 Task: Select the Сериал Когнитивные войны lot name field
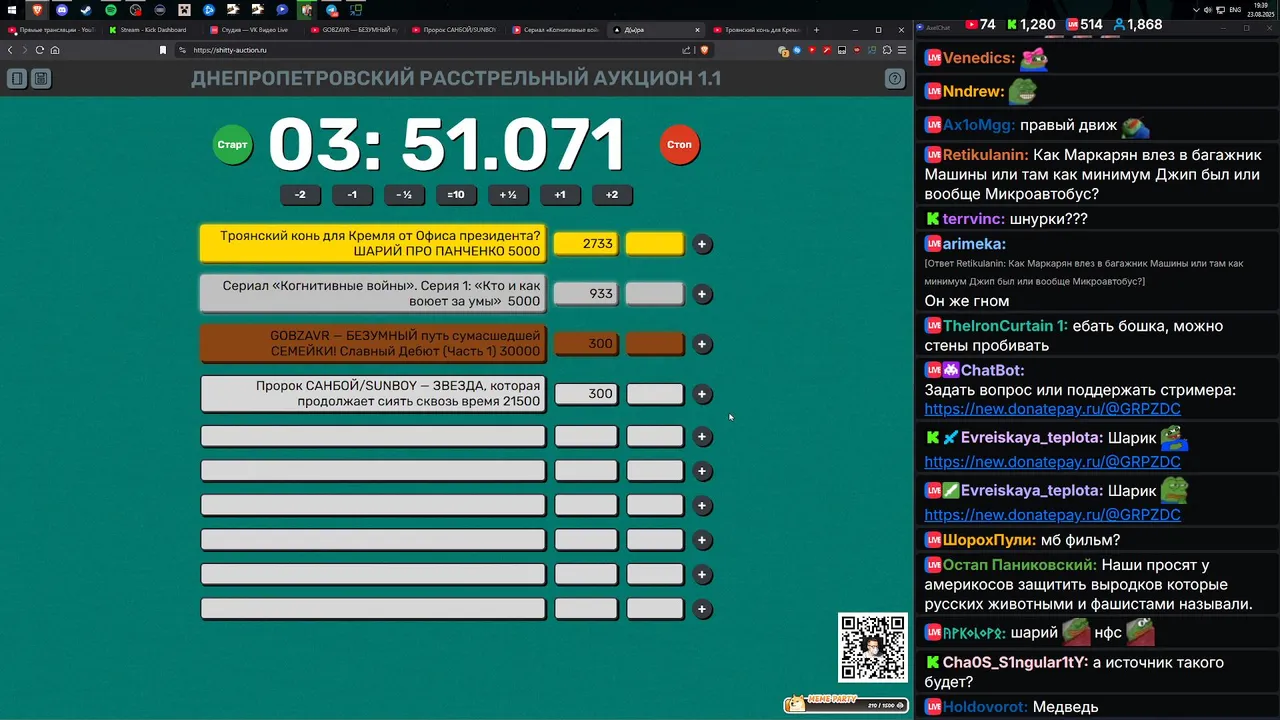coord(373,294)
